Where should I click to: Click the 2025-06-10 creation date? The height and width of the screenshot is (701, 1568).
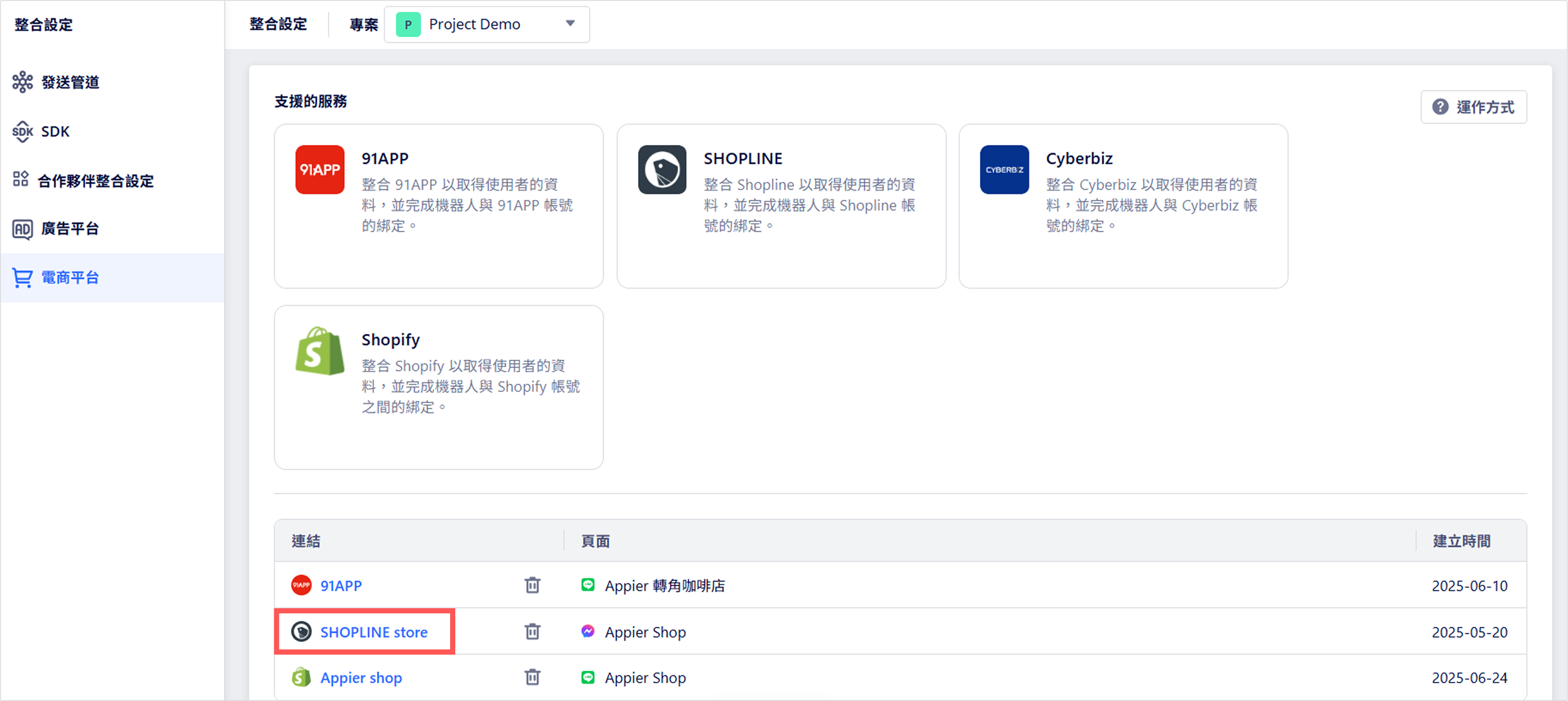[1469, 585]
